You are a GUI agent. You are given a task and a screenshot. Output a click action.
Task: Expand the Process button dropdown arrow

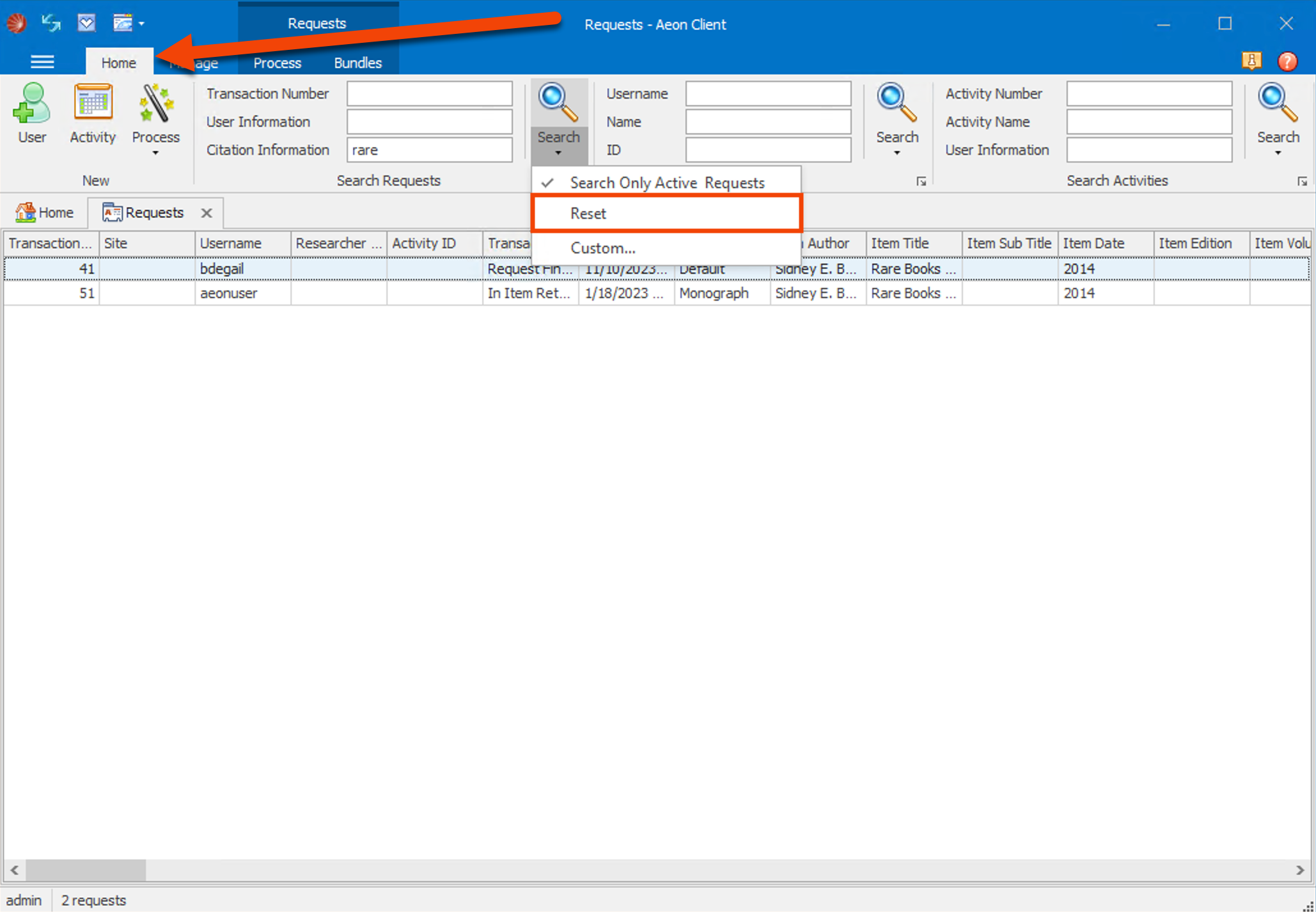point(155,152)
